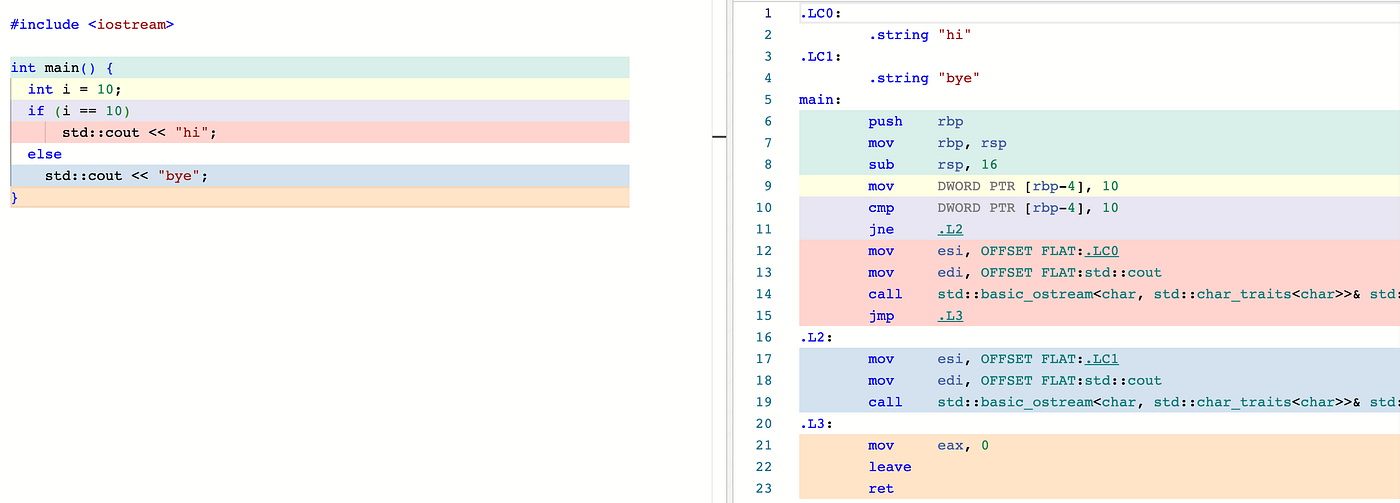Image resolution: width=1400 pixels, height=503 pixels.
Task: Select the '.L2:' label on assembly line 16
Action: tap(816, 337)
